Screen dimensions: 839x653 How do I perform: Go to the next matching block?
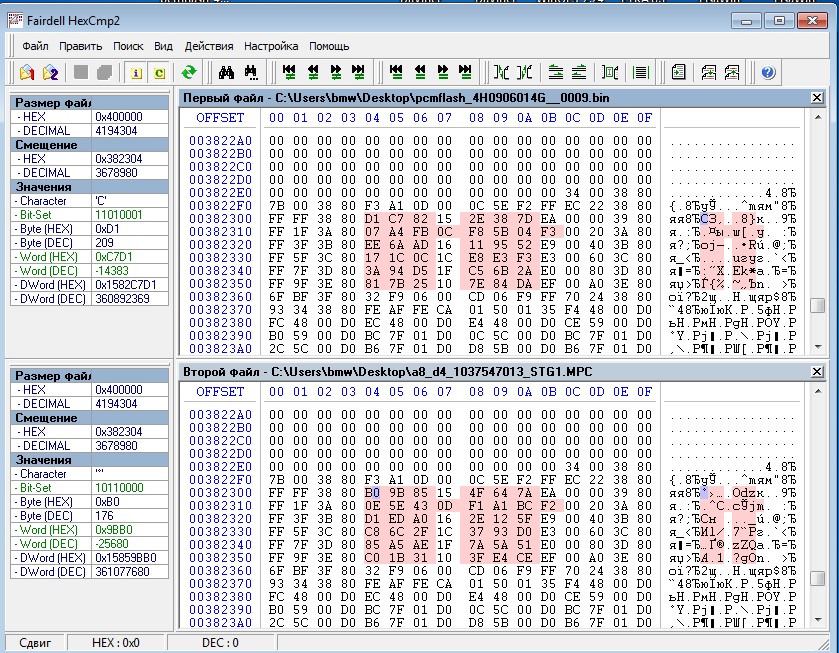pyautogui.click(x=442, y=72)
